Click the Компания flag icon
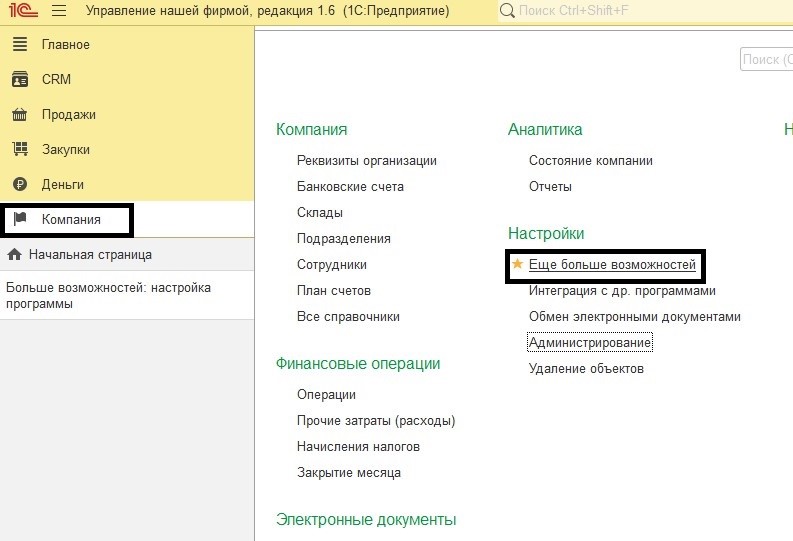The image size is (793, 541). (20, 219)
